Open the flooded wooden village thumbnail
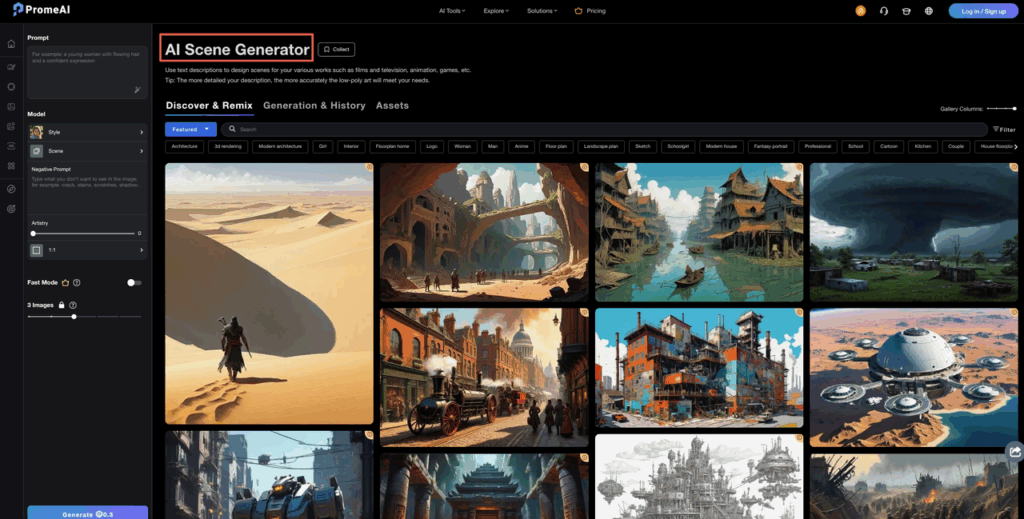The width and height of the screenshot is (1024, 519). tap(699, 232)
